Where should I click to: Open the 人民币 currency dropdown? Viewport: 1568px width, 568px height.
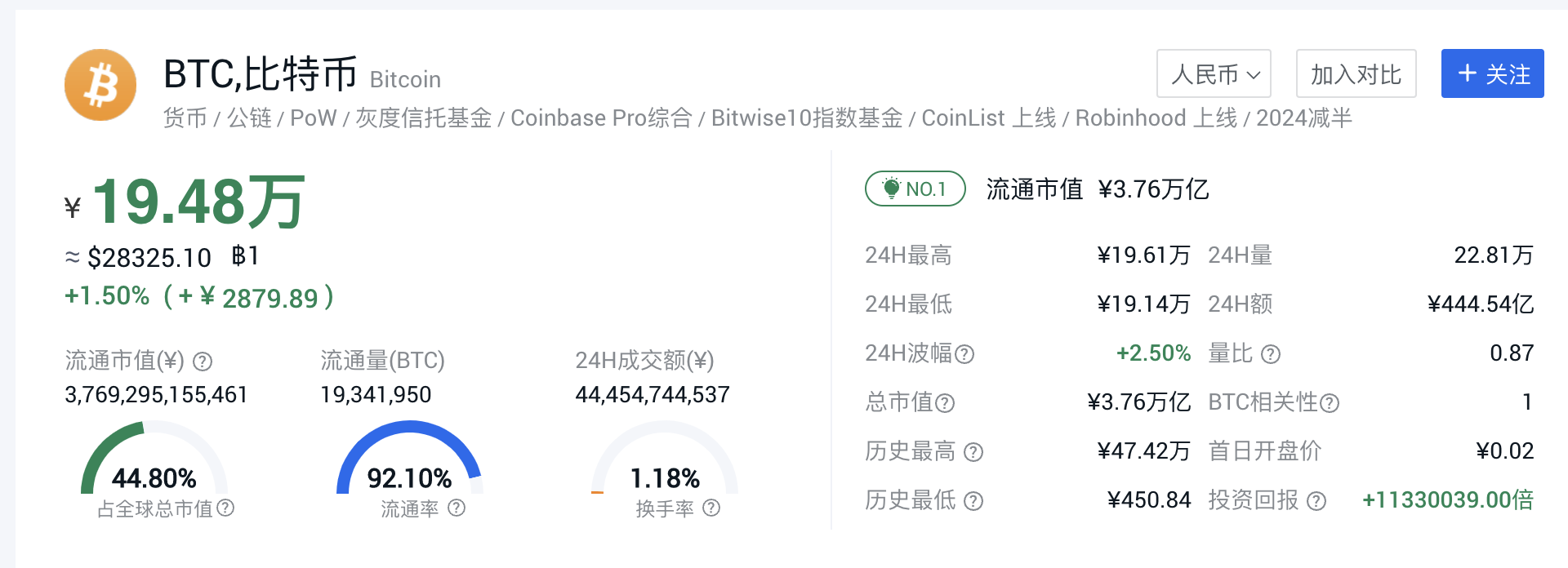point(1214,73)
